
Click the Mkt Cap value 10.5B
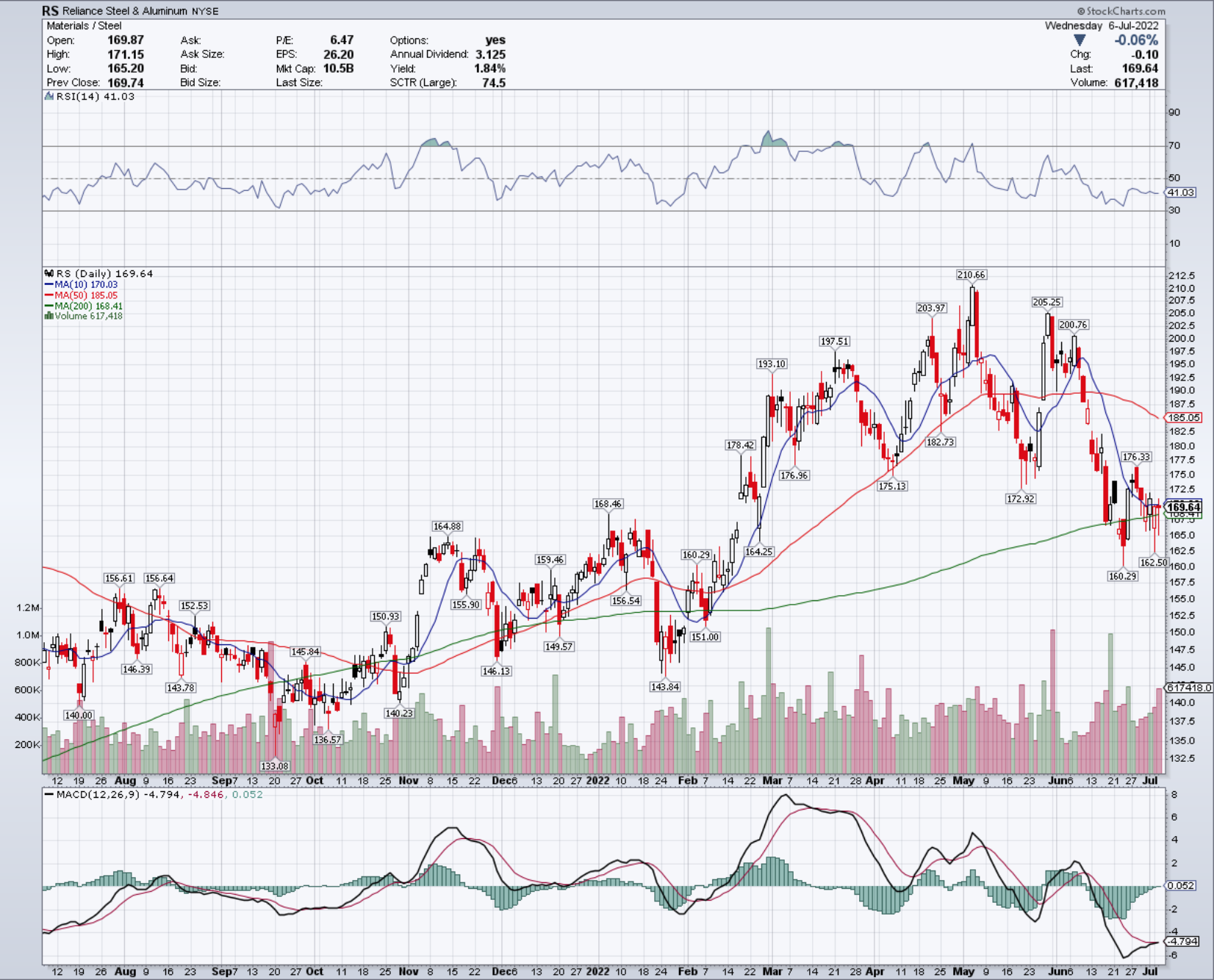339,68
